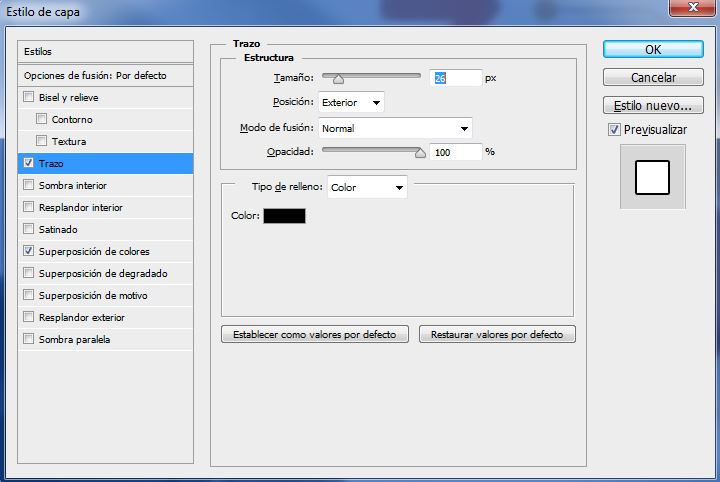Toggle the Previsualizar checkbox
720x482 pixels.
tap(614, 129)
